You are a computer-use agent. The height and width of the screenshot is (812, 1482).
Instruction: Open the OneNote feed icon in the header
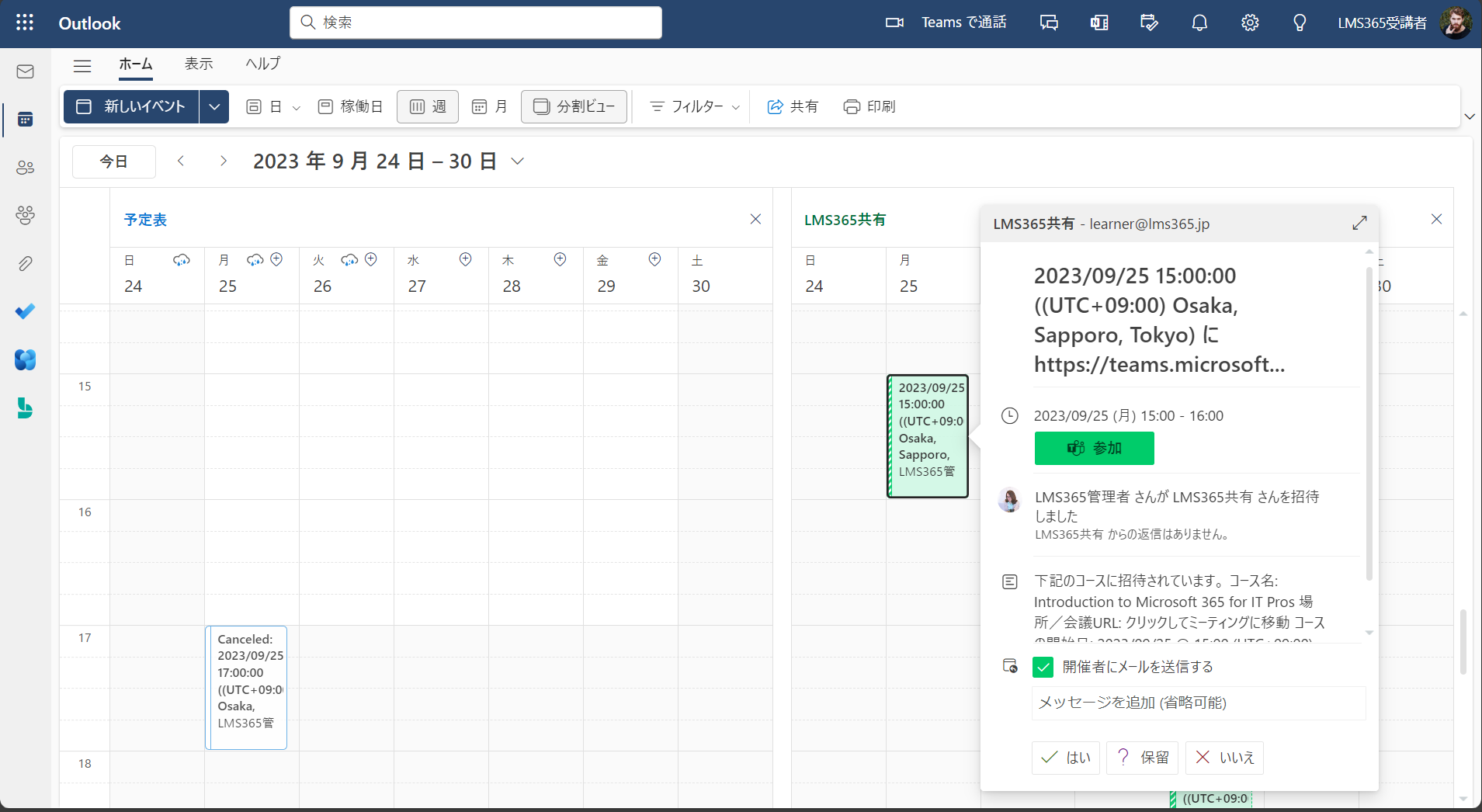point(1099,23)
